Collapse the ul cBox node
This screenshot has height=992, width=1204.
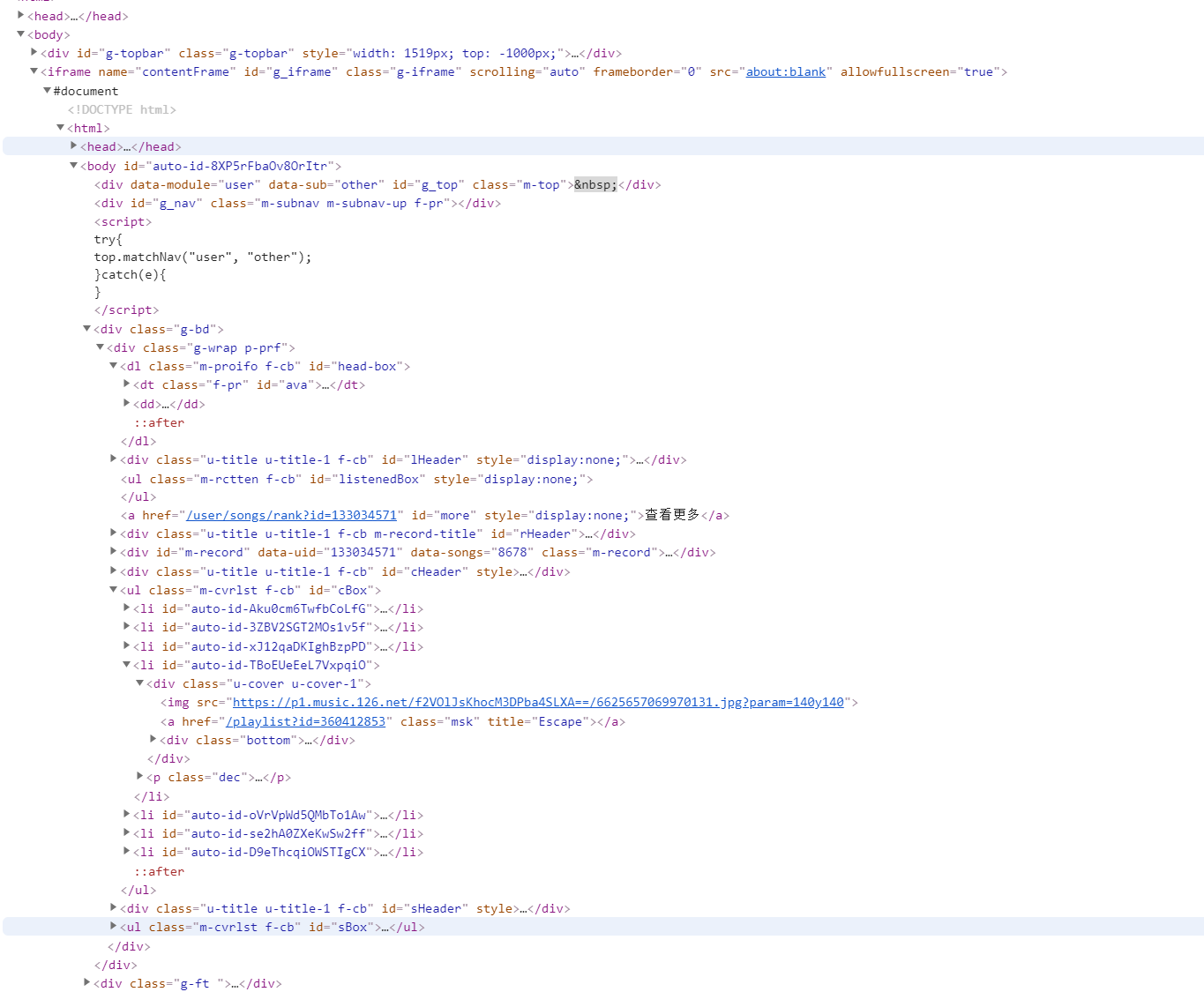tap(114, 589)
